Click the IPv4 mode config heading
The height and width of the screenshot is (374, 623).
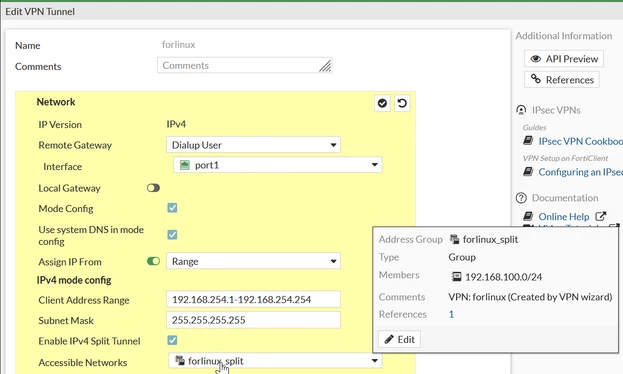(x=74, y=280)
